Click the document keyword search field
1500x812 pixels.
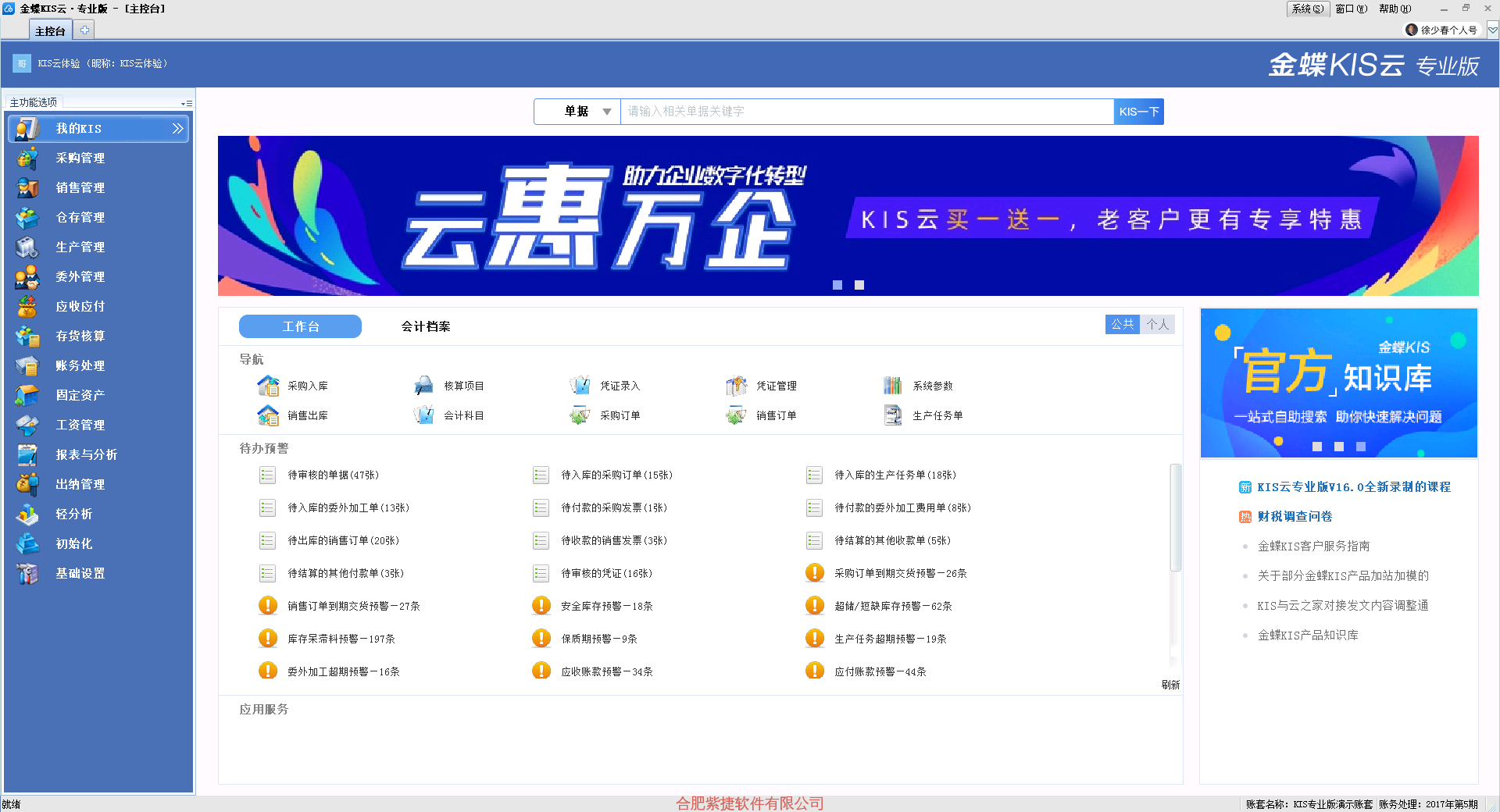[x=867, y=112]
